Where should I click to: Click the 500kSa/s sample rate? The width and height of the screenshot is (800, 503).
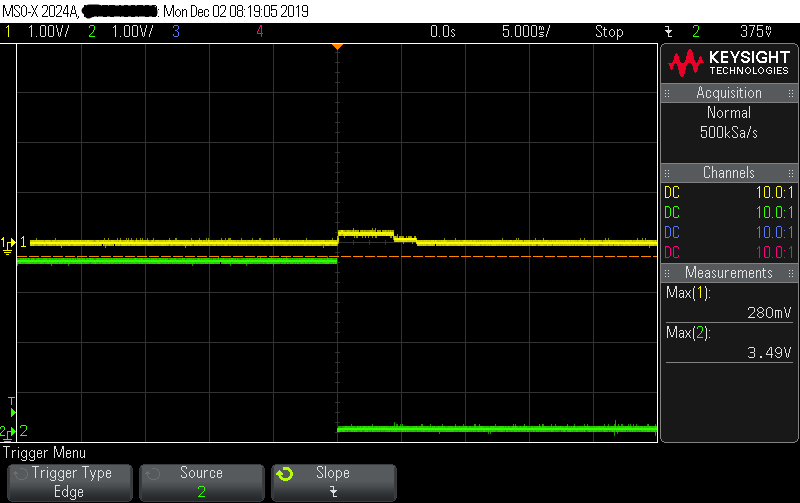coord(729,133)
